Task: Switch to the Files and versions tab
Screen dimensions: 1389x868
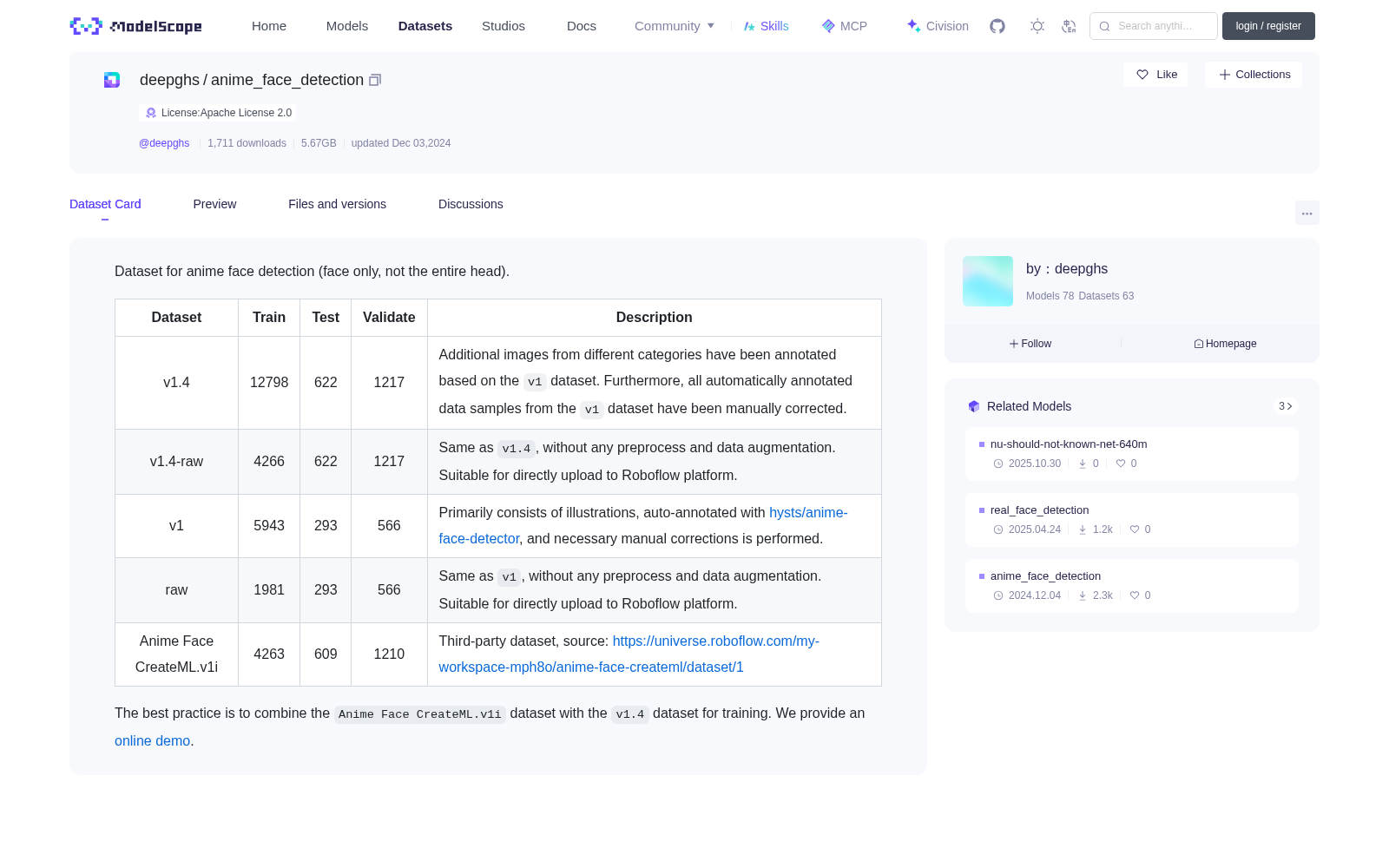Action: pos(337,204)
